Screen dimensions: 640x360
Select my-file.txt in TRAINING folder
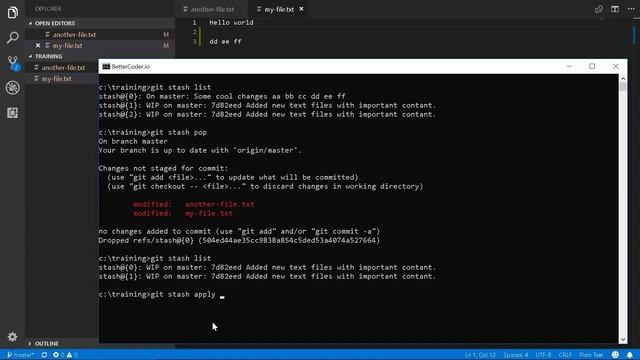point(56,78)
